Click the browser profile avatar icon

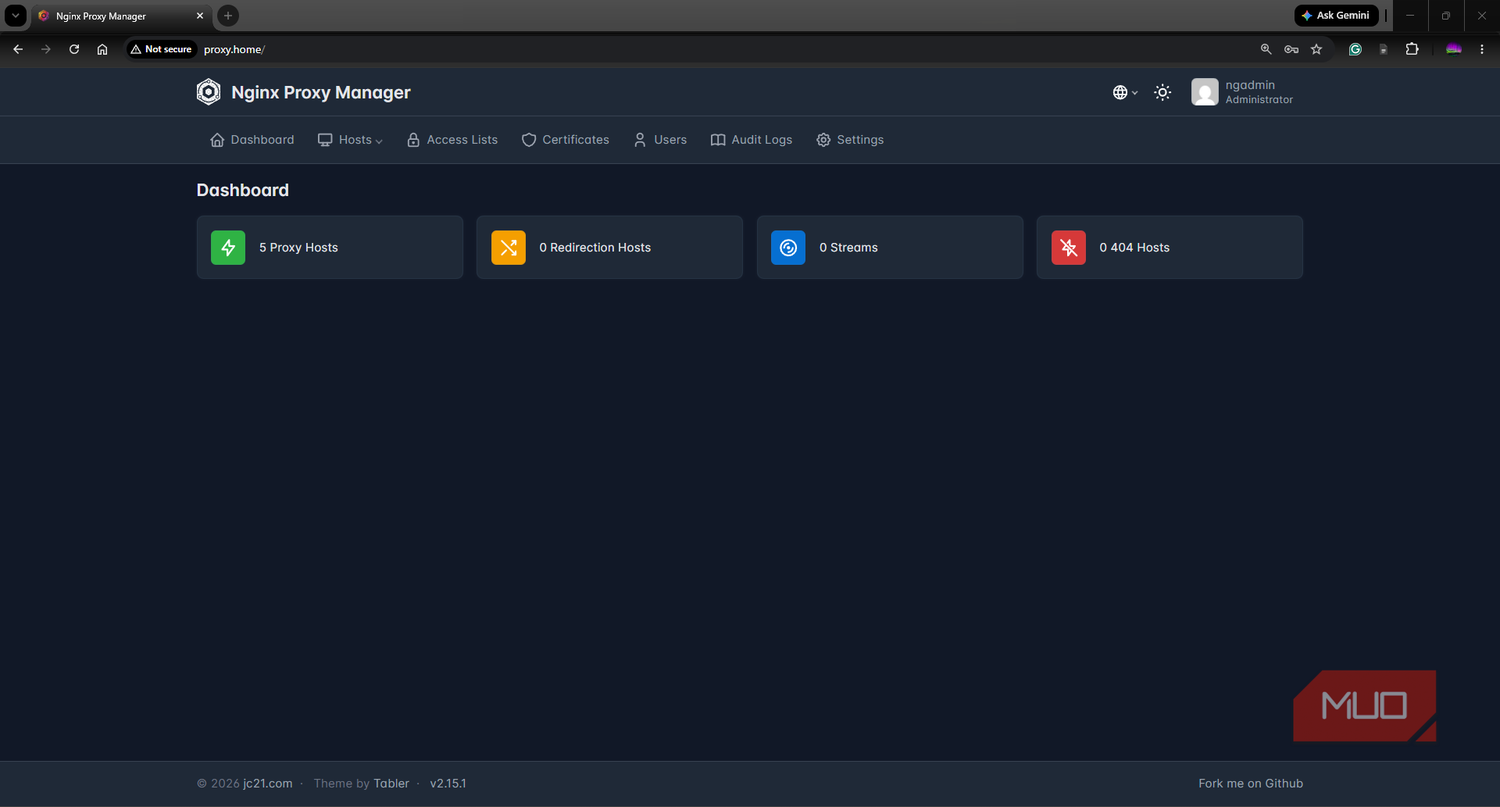pyautogui.click(x=1454, y=49)
